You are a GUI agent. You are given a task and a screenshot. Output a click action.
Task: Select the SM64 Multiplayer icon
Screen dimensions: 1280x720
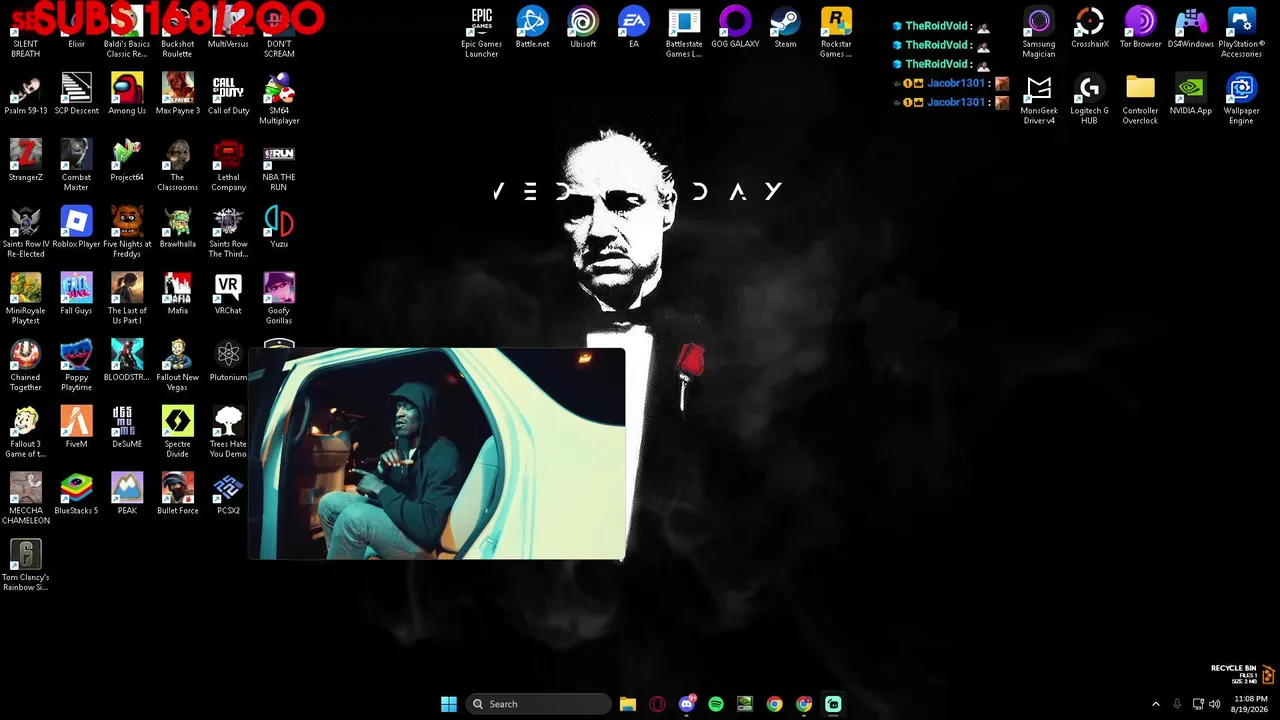[x=279, y=99]
